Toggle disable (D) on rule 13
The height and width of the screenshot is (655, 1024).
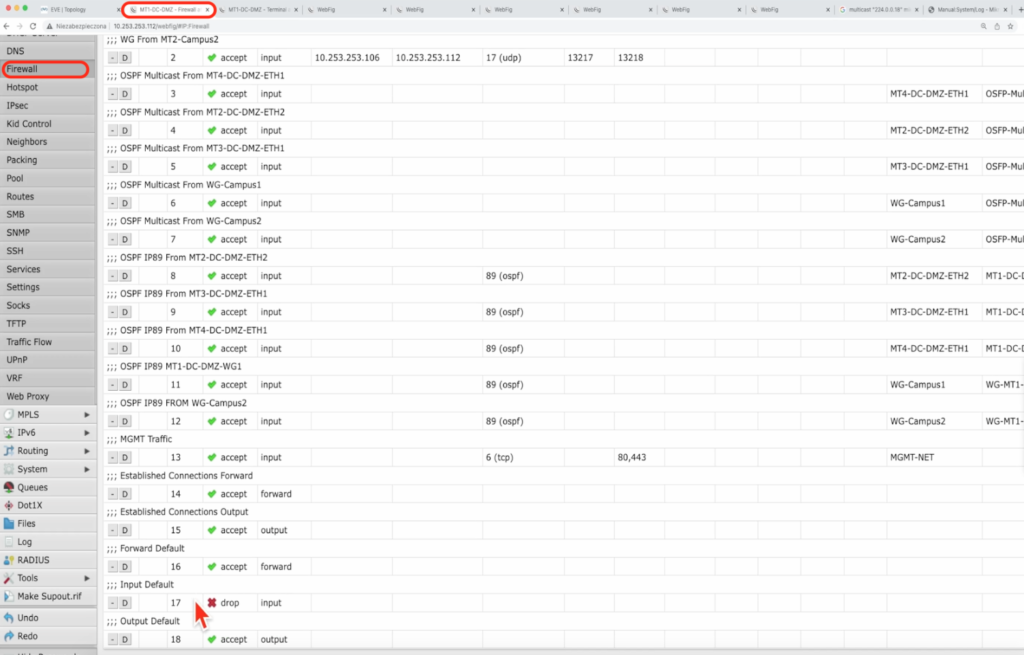tap(125, 458)
